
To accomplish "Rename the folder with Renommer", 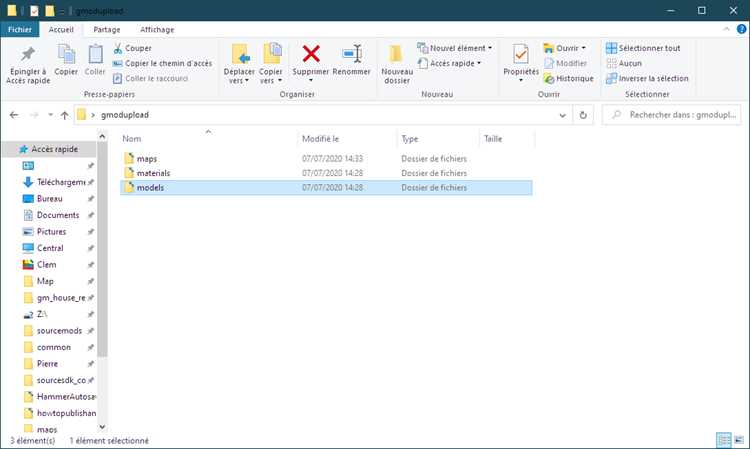I will [x=352, y=60].
